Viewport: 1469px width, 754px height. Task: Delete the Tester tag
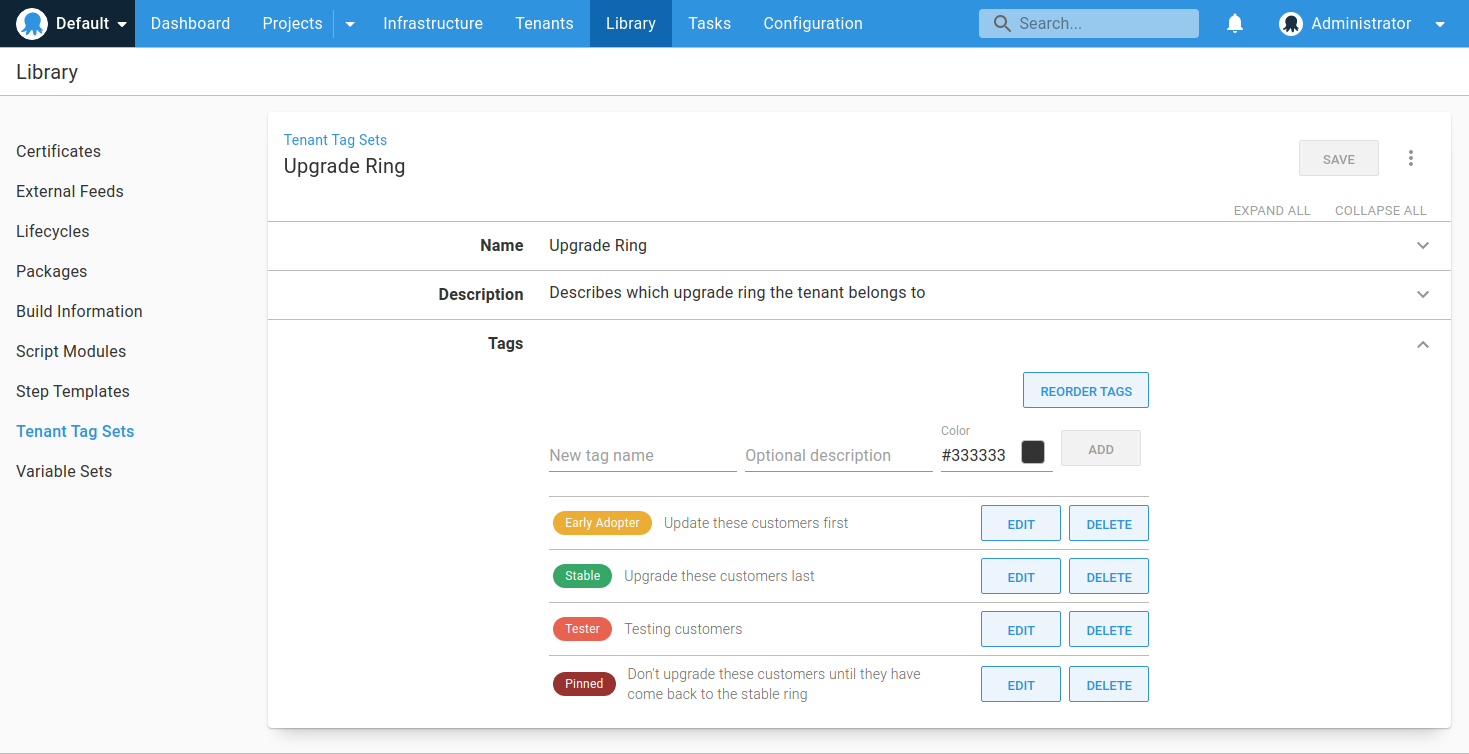click(1108, 630)
